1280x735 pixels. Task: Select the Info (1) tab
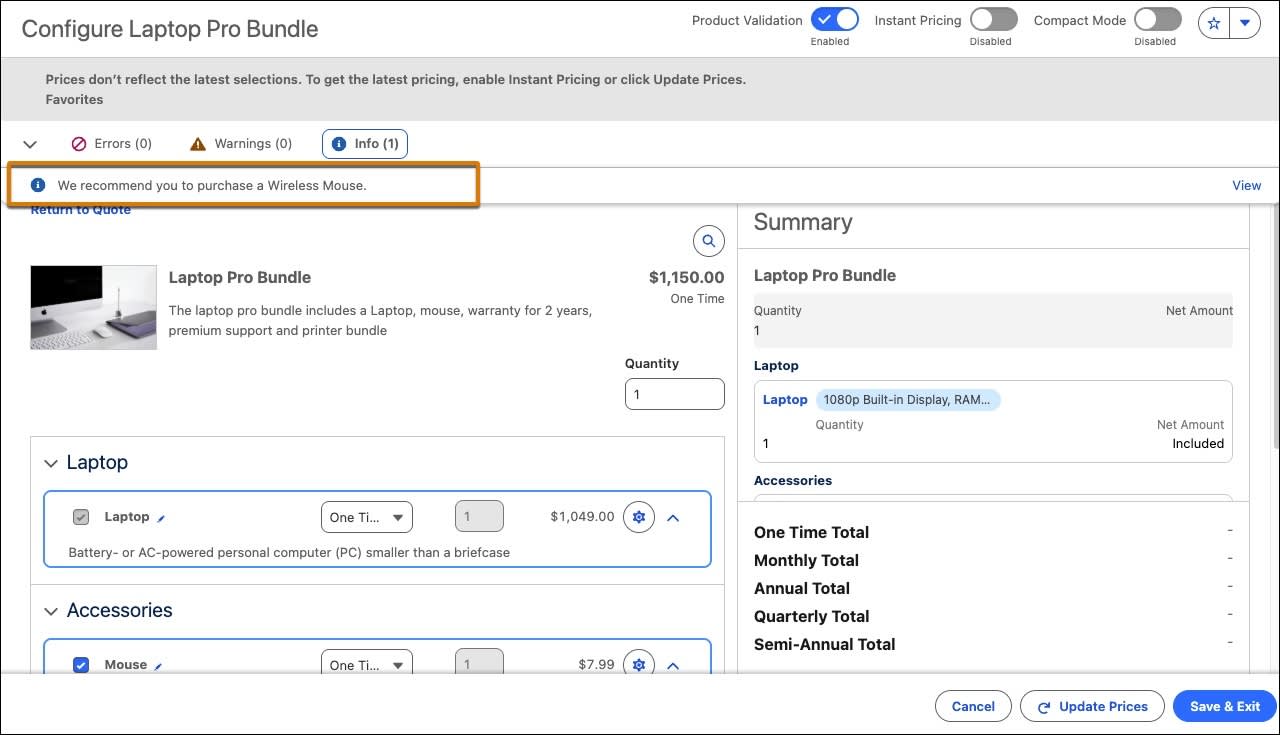365,144
